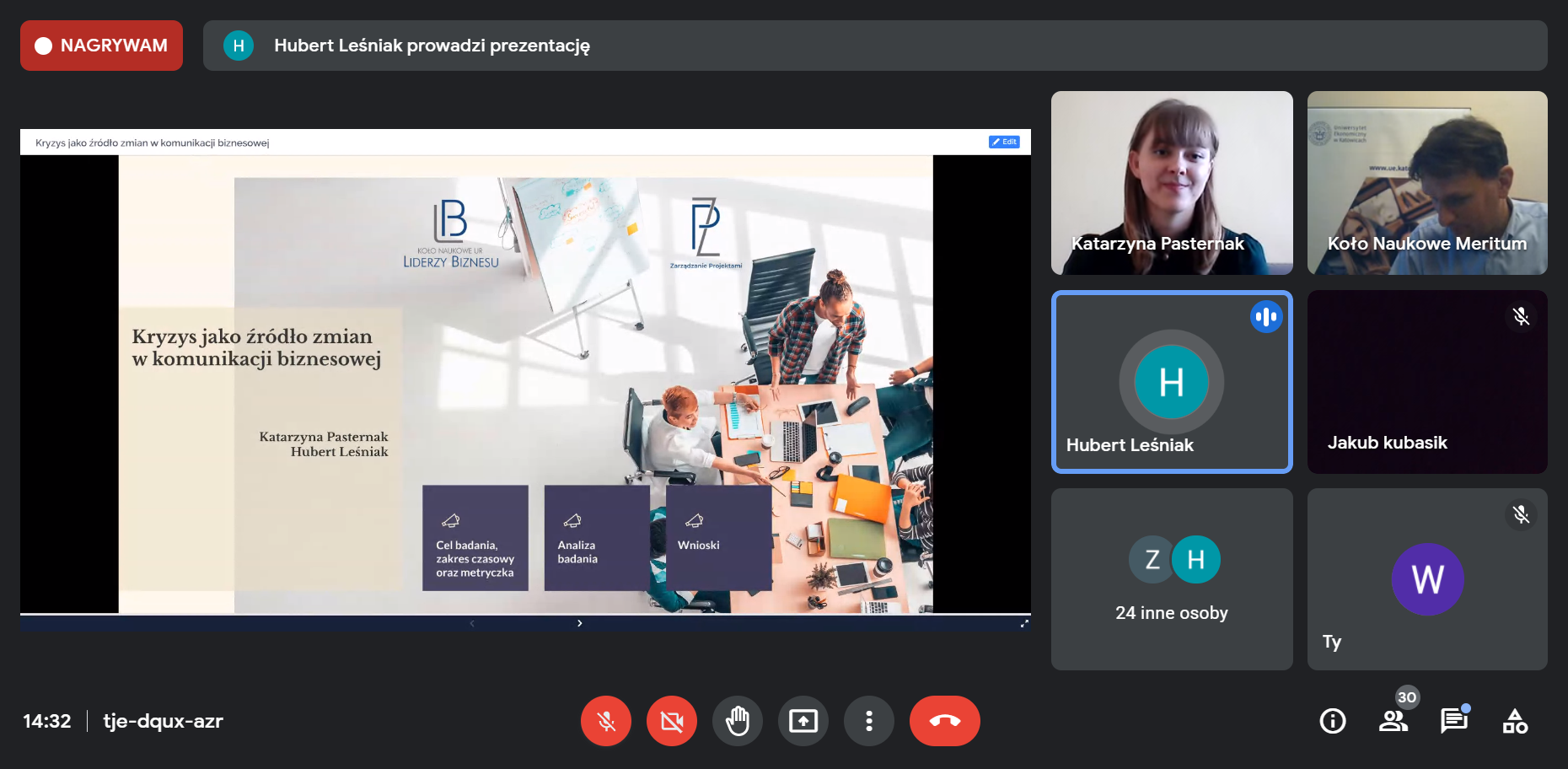Click the present screen icon
Screen dimensions: 1568x769
(803, 721)
